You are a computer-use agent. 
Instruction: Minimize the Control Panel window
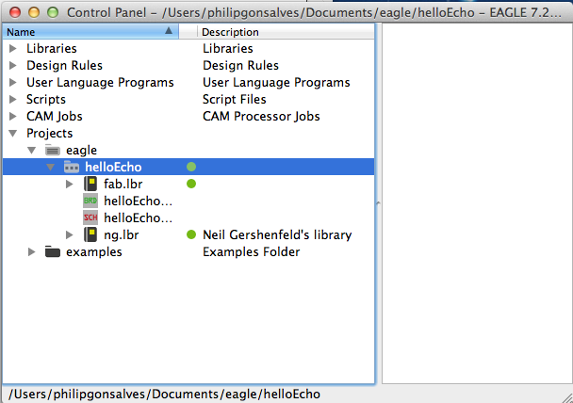[34, 12]
